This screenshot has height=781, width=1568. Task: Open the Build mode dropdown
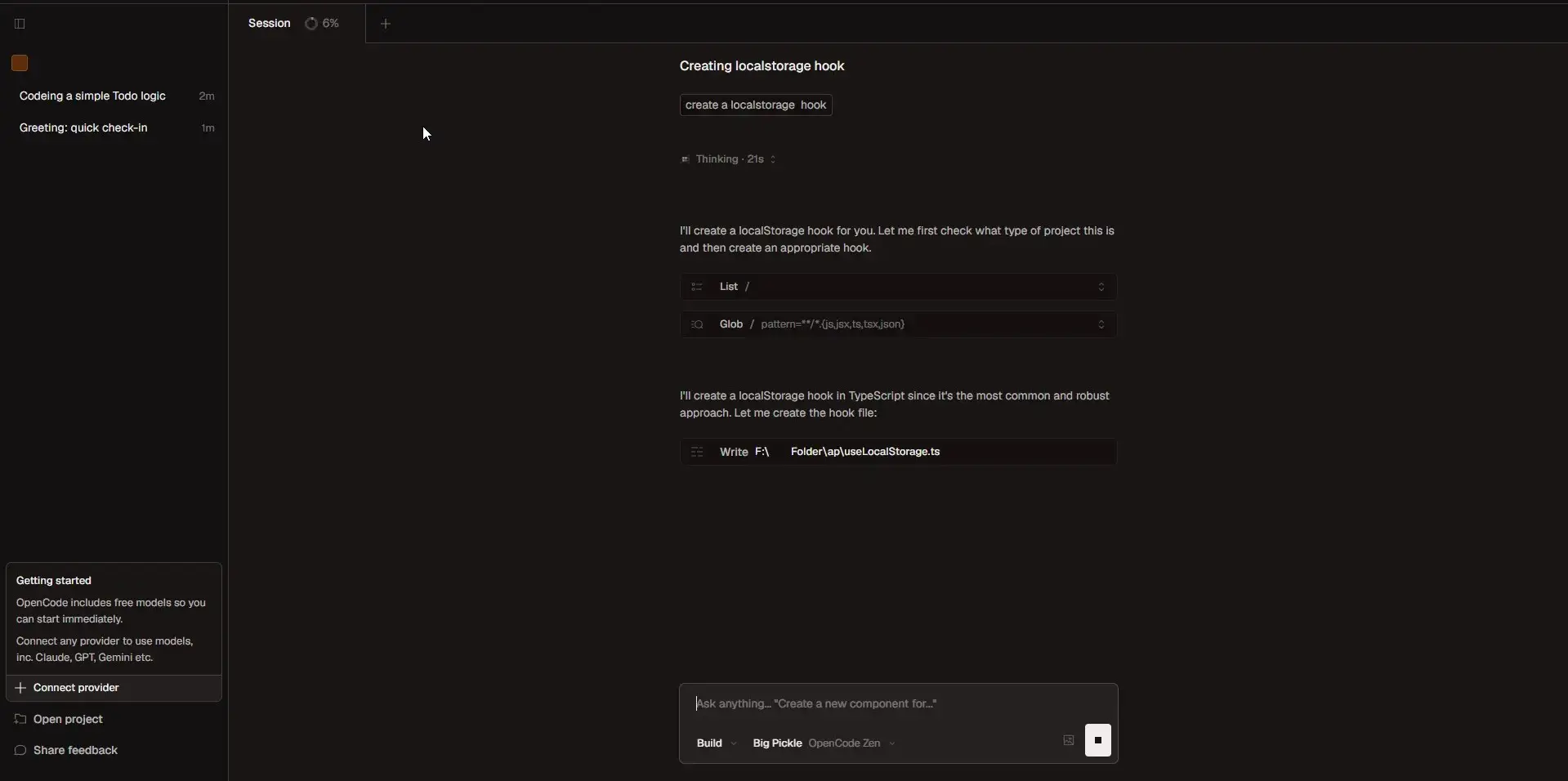coord(715,743)
